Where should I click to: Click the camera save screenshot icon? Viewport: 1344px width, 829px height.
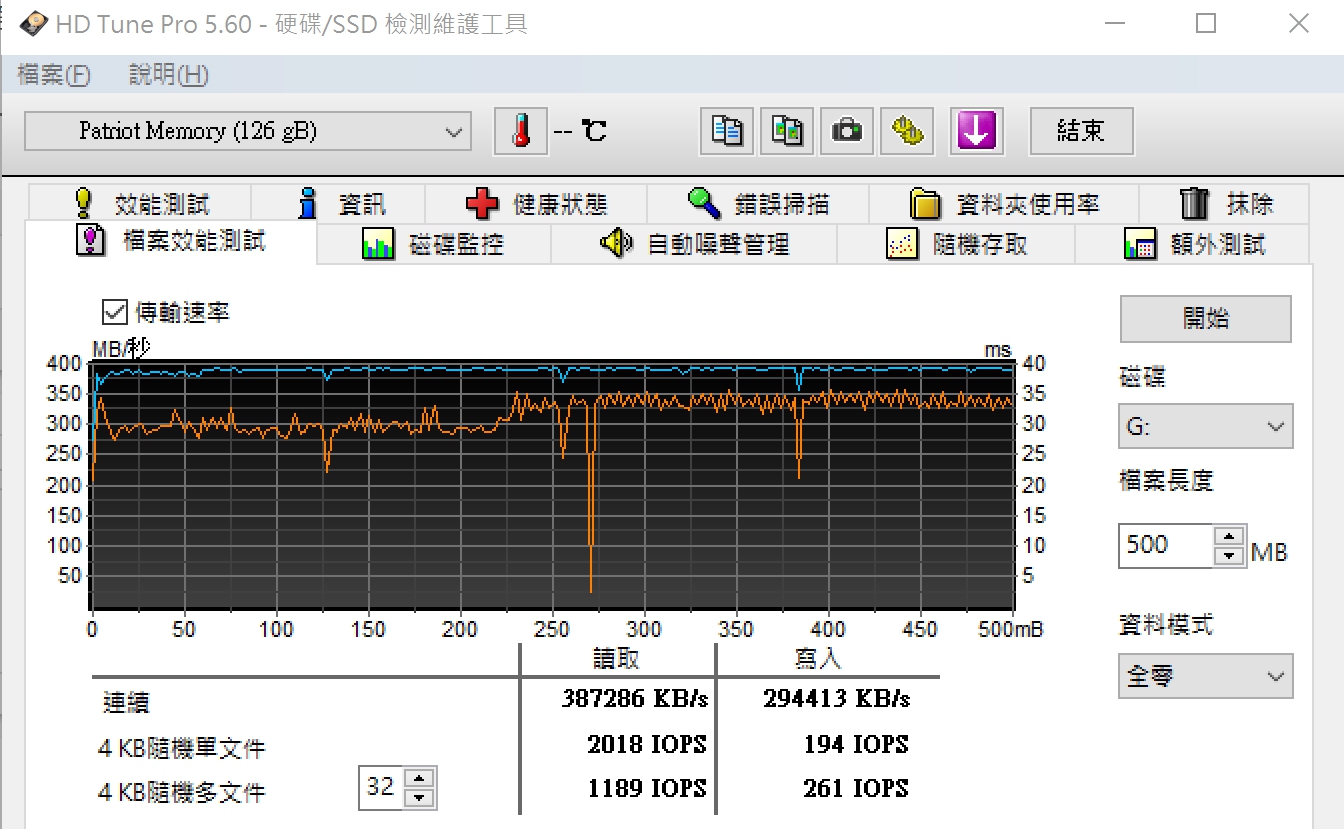tap(847, 131)
